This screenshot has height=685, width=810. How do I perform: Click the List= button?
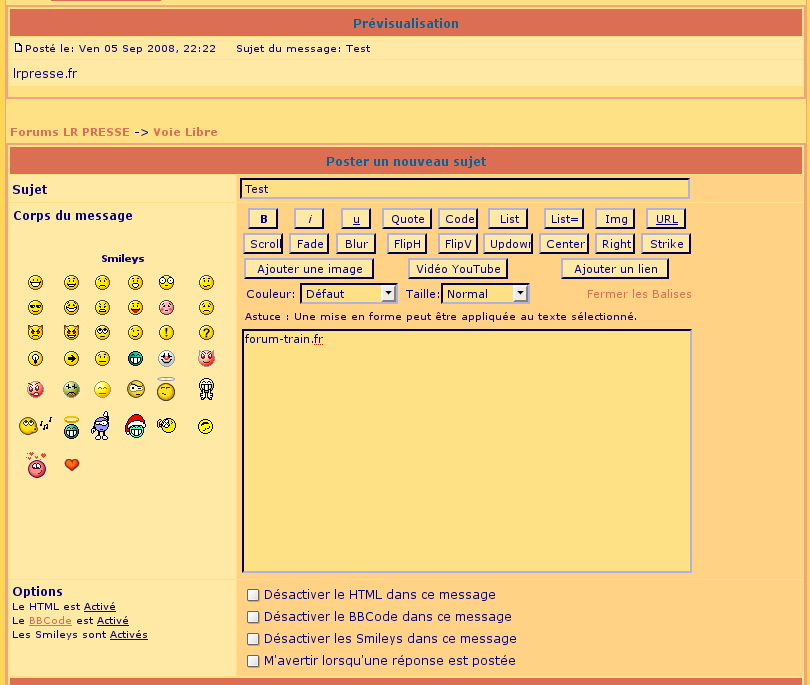(x=564, y=219)
